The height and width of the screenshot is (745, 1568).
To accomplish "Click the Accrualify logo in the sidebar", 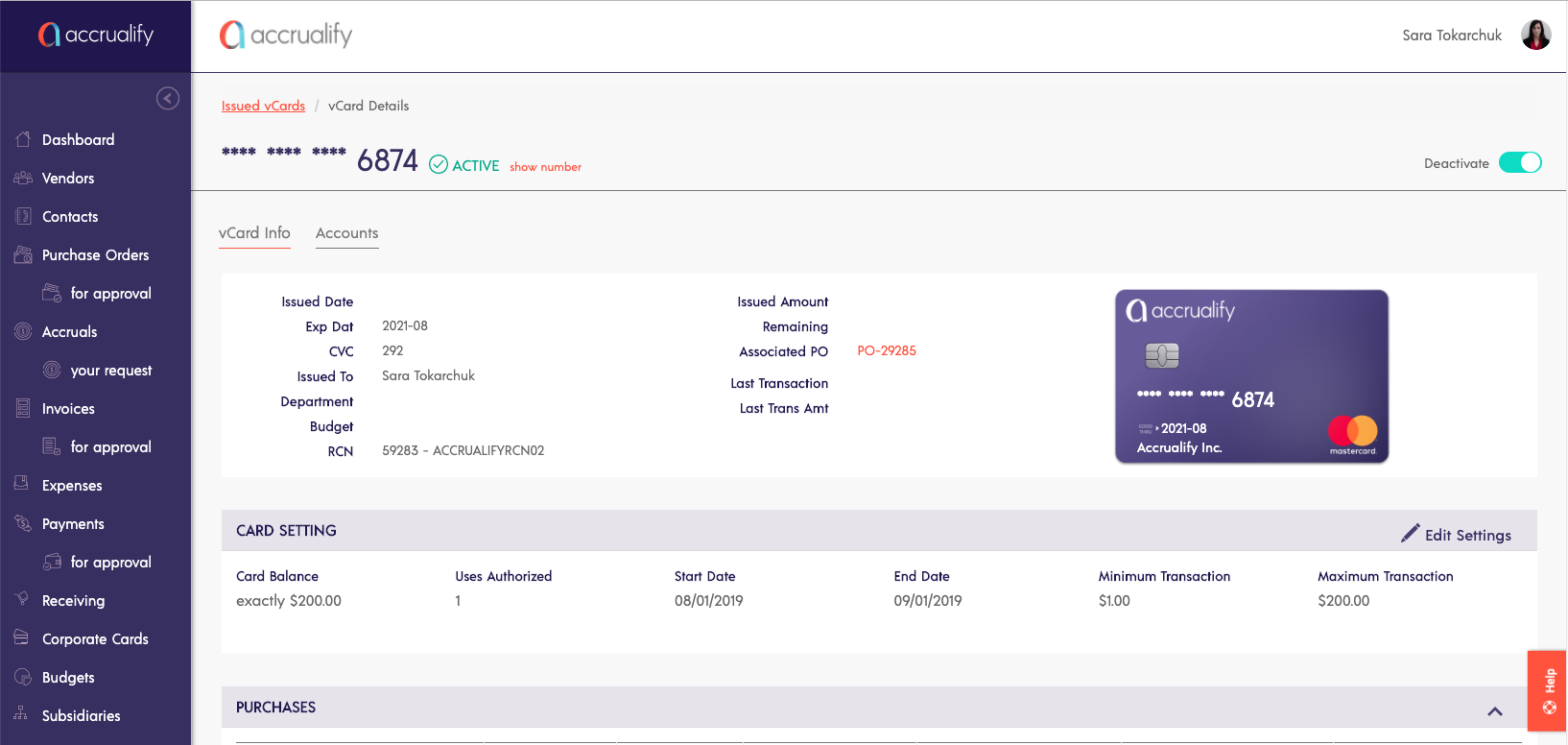I will pyautogui.click(x=96, y=35).
